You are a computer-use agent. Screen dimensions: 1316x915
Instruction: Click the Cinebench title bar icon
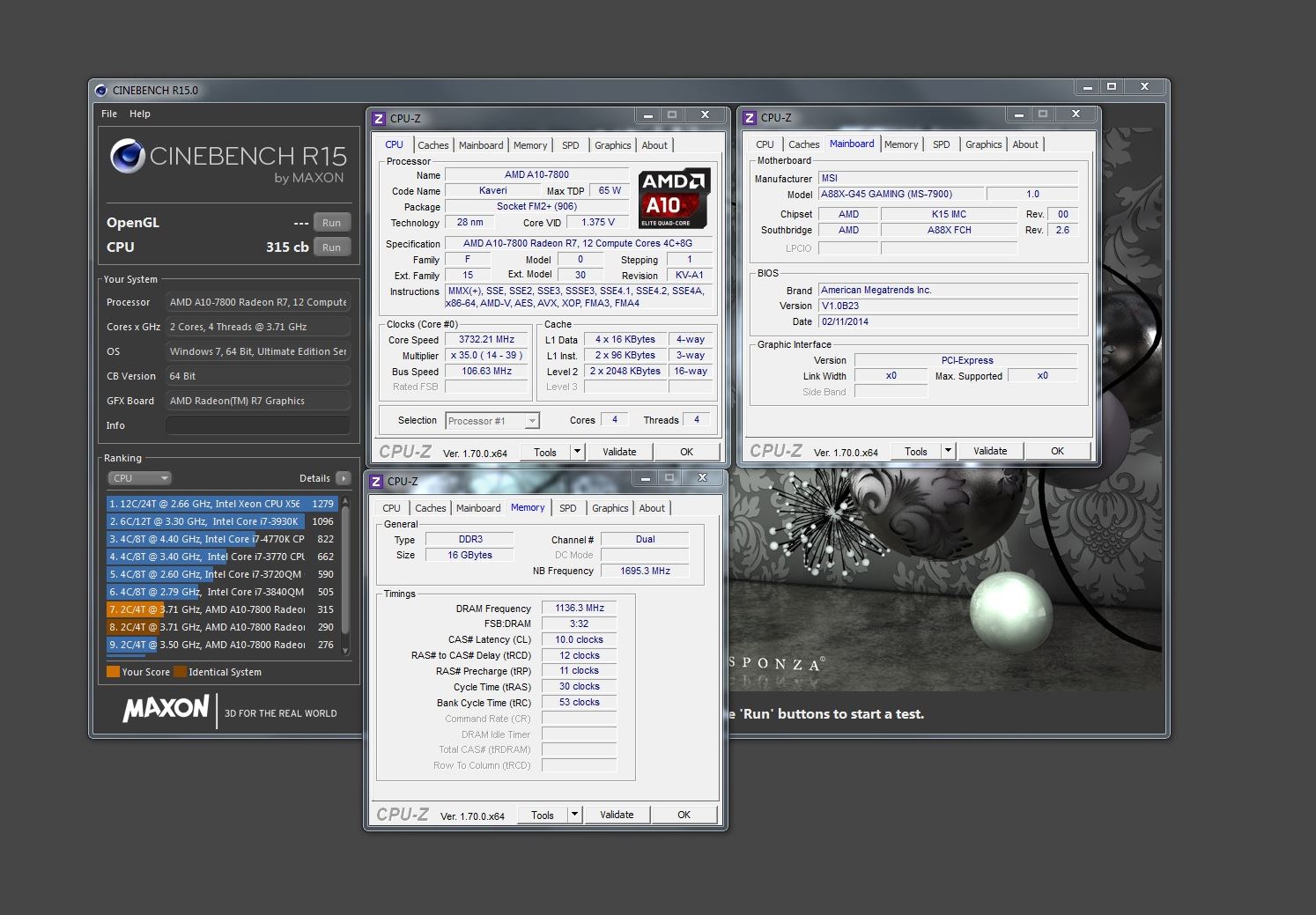(101, 90)
